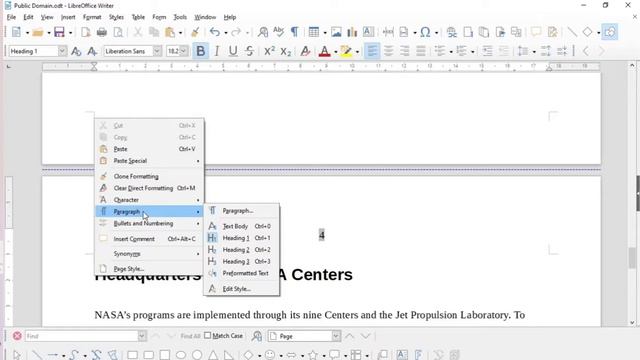Toggle Bold formatting button
The width and height of the screenshot is (640, 360).
click(200, 51)
